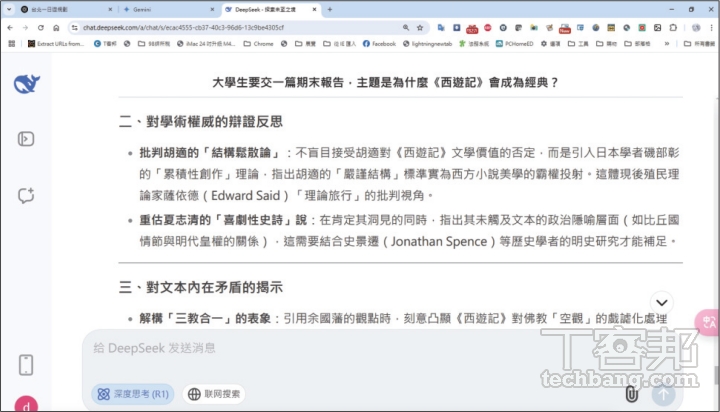Toggle 深度思考 (R1) mode
720x412 pixels.
(x=133, y=394)
